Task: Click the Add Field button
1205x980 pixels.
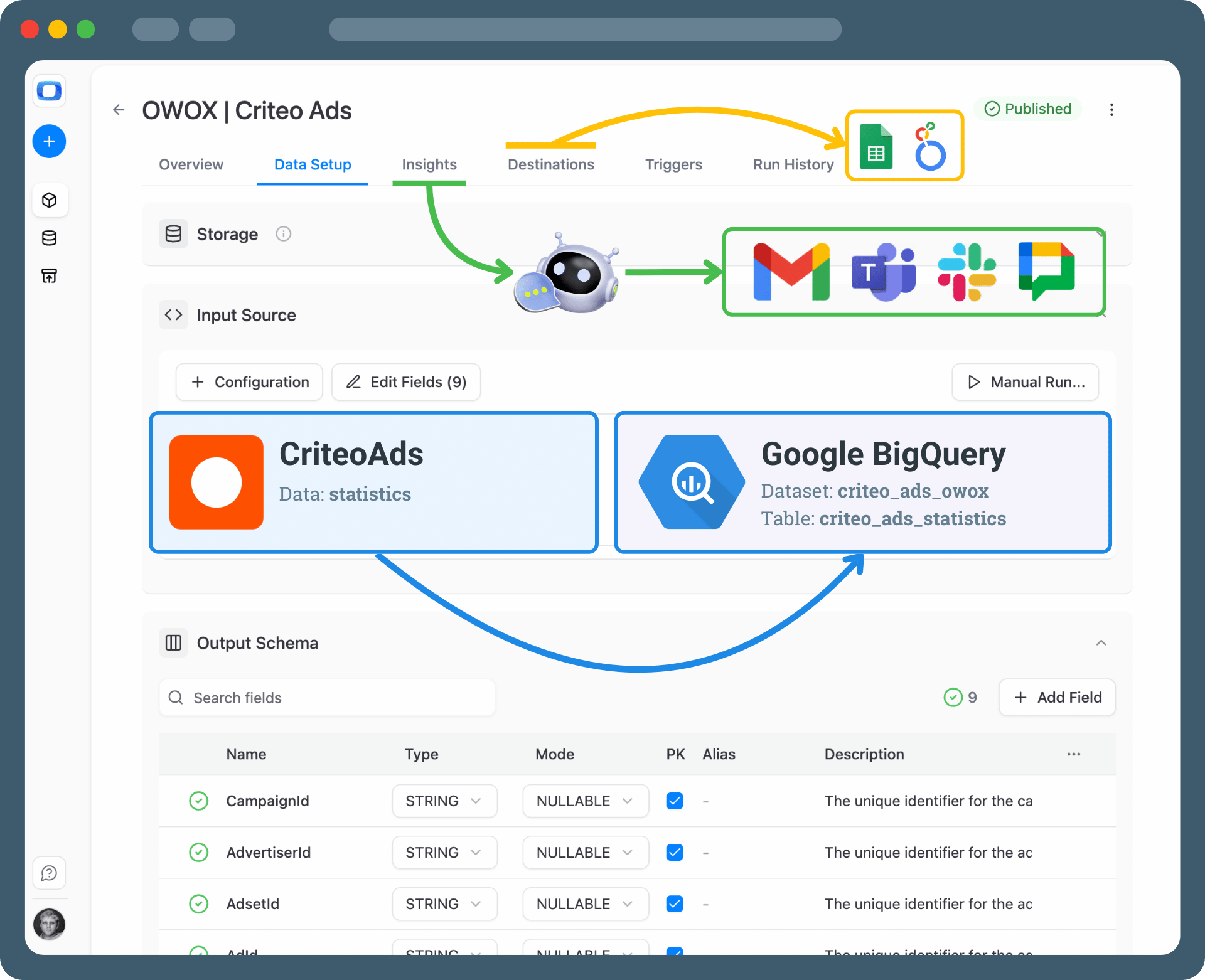Action: (1057, 698)
